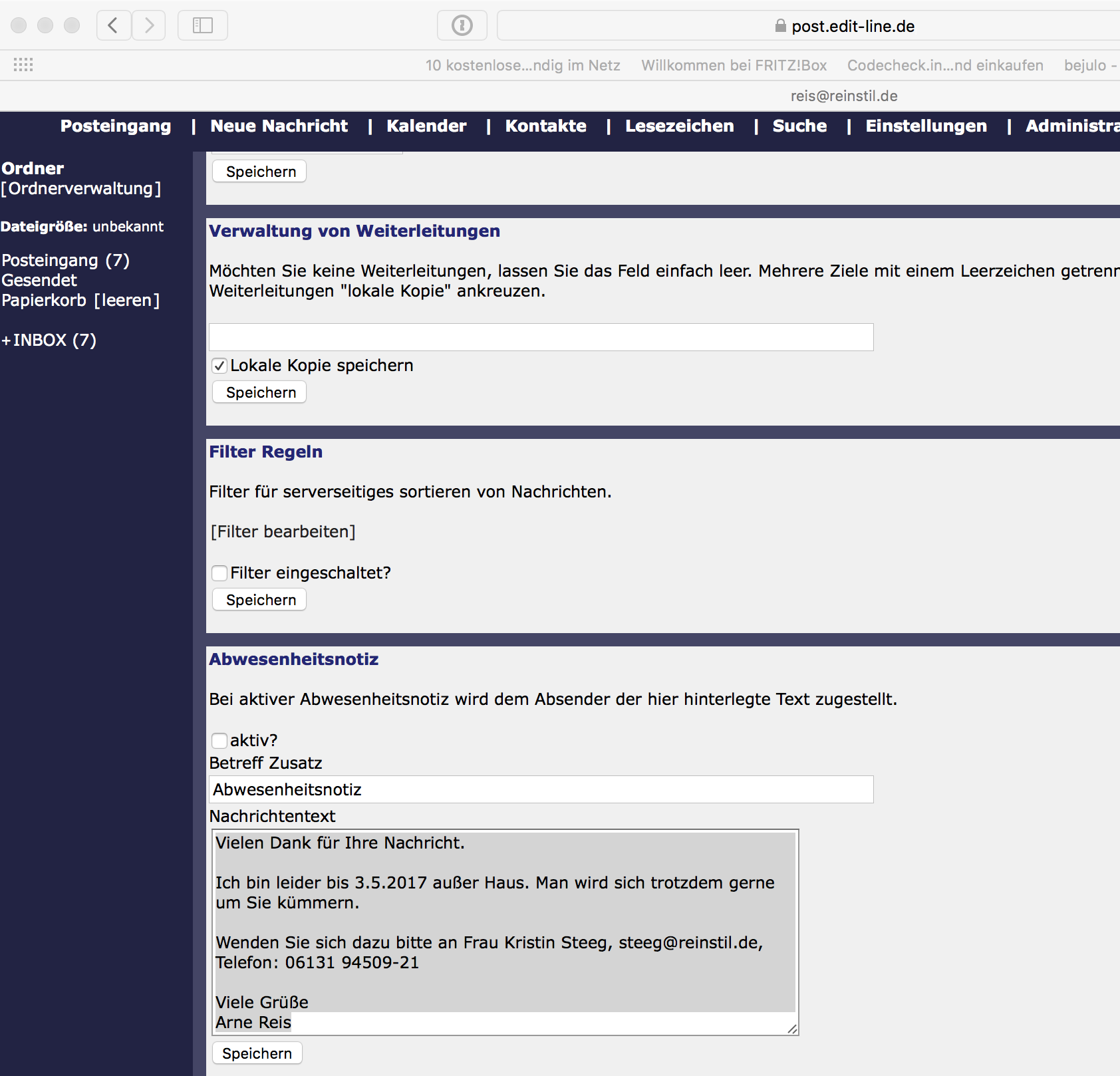Enable the Filter eingeschaltet checkbox
The image size is (1120, 1076).
[x=219, y=573]
